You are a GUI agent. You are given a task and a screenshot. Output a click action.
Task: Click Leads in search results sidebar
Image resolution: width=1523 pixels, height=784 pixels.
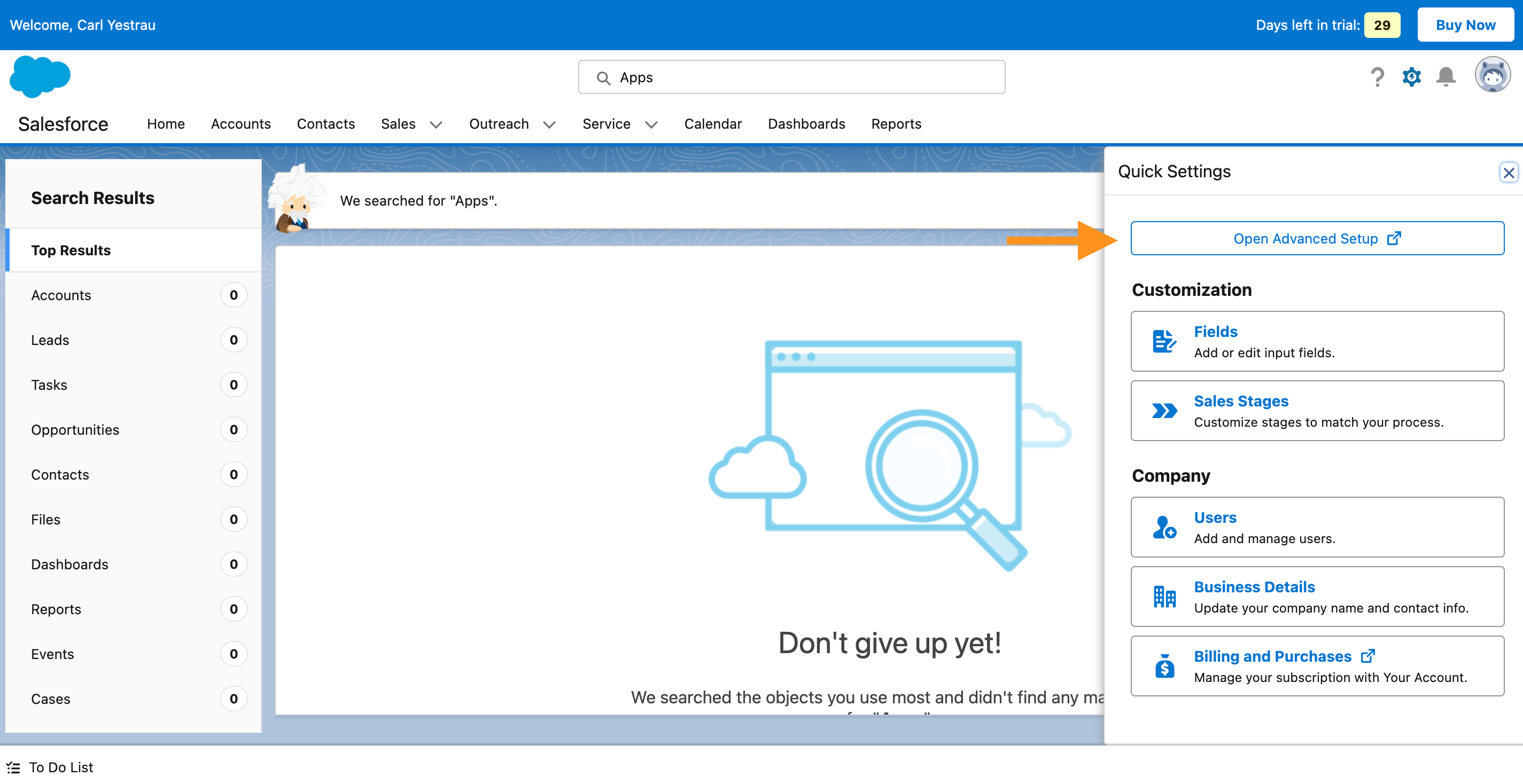tap(50, 339)
